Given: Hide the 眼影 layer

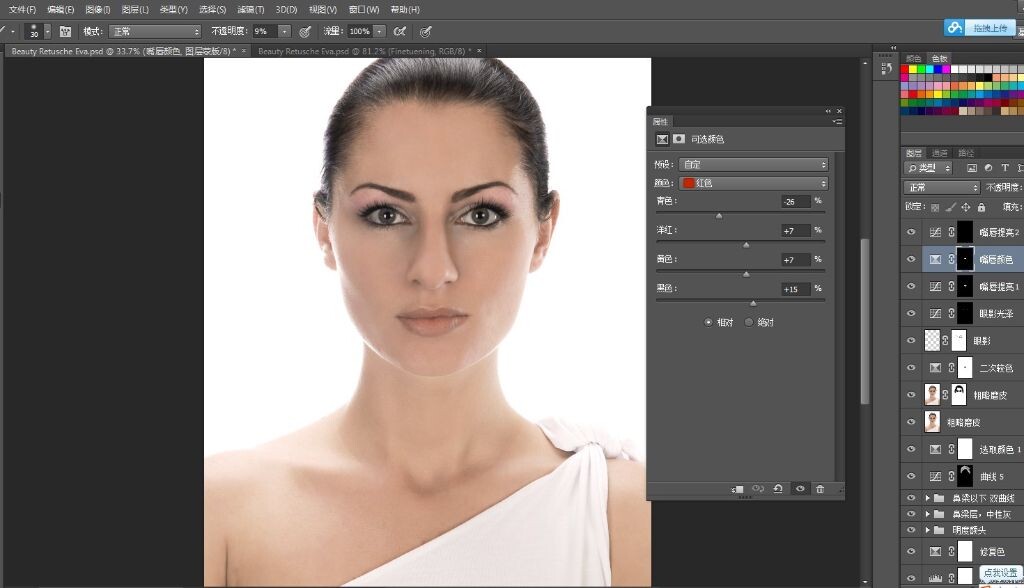Looking at the screenshot, I should (912, 340).
